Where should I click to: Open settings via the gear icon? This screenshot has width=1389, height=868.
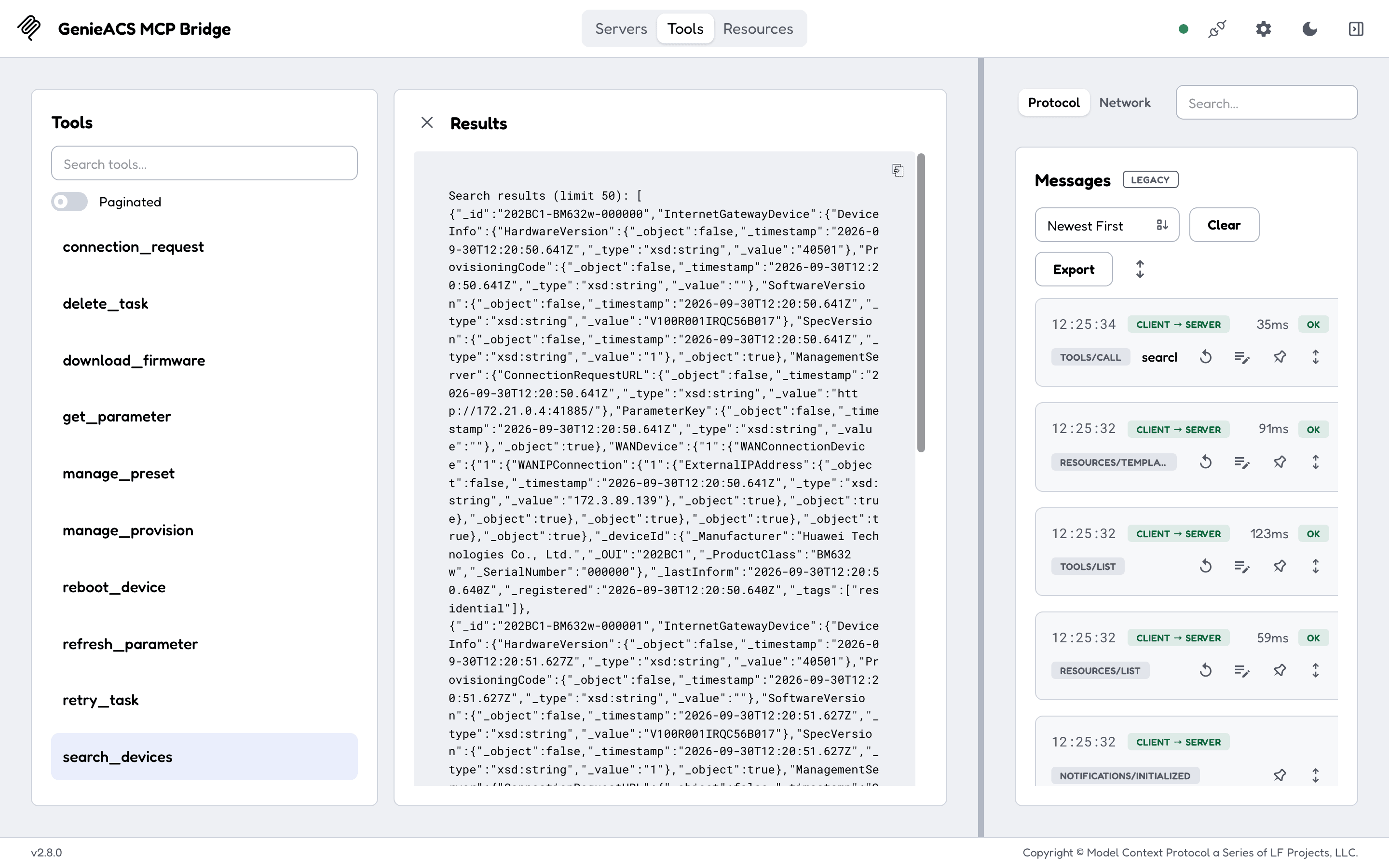(x=1263, y=29)
